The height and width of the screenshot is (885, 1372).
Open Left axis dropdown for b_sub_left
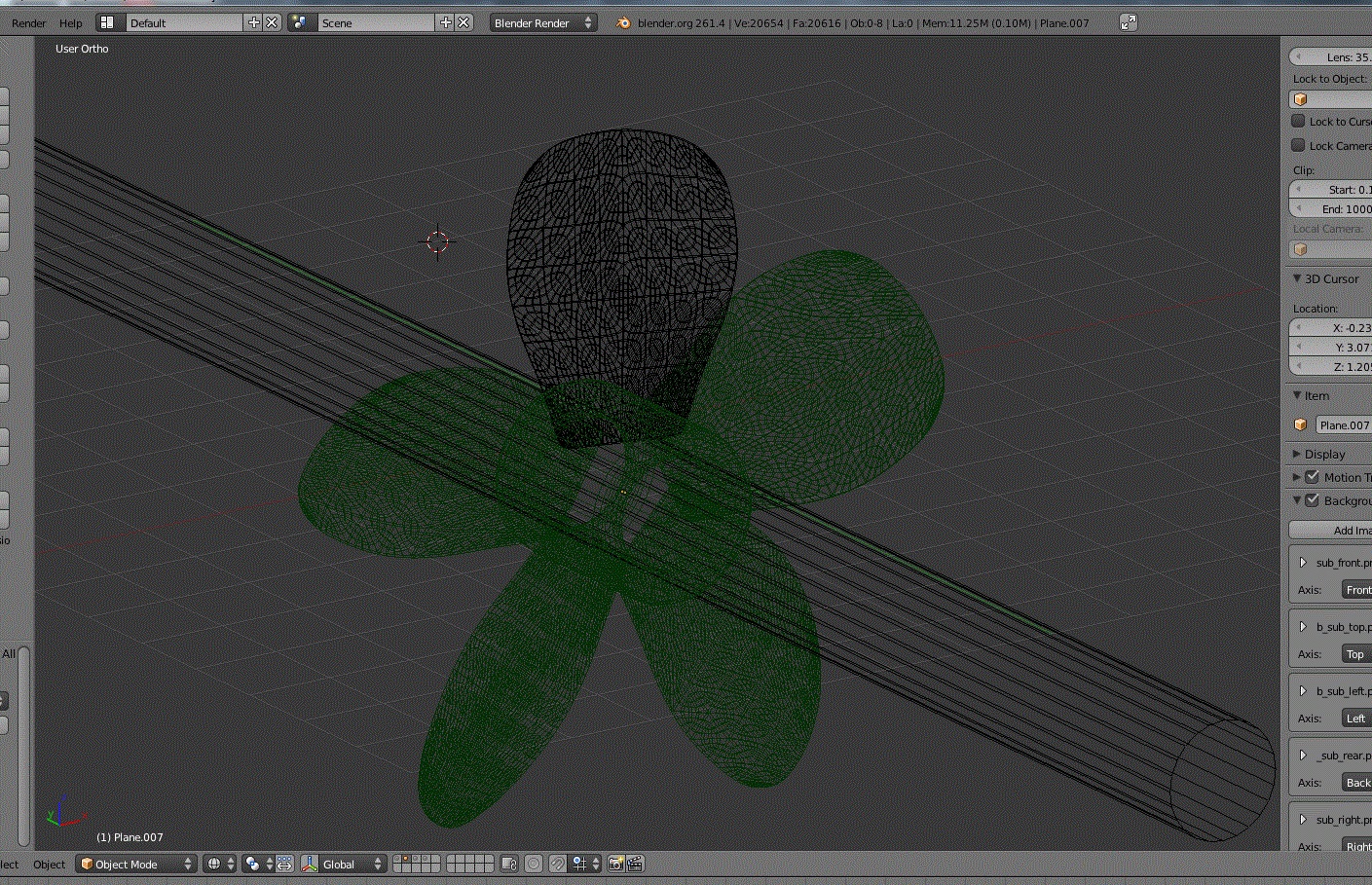1357,719
